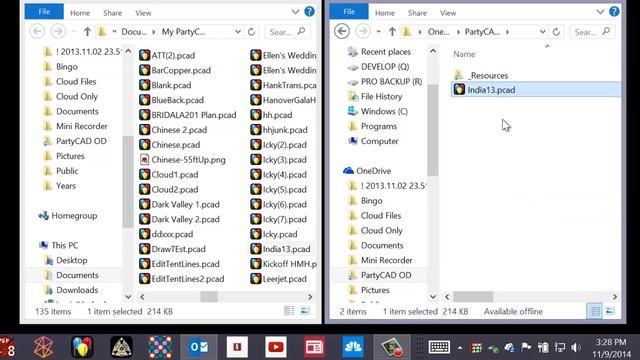
Task: Click up arrow of left navigation pane scrollbar
Action: 128,51
